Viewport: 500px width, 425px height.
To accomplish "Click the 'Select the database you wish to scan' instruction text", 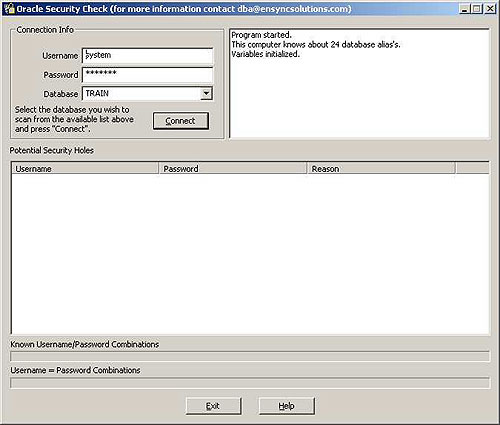I will [74, 119].
